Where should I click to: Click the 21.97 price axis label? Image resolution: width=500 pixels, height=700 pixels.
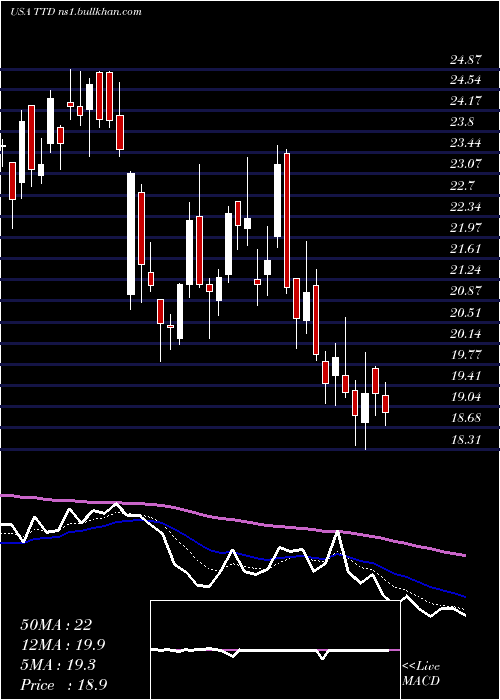pos(466,228)
